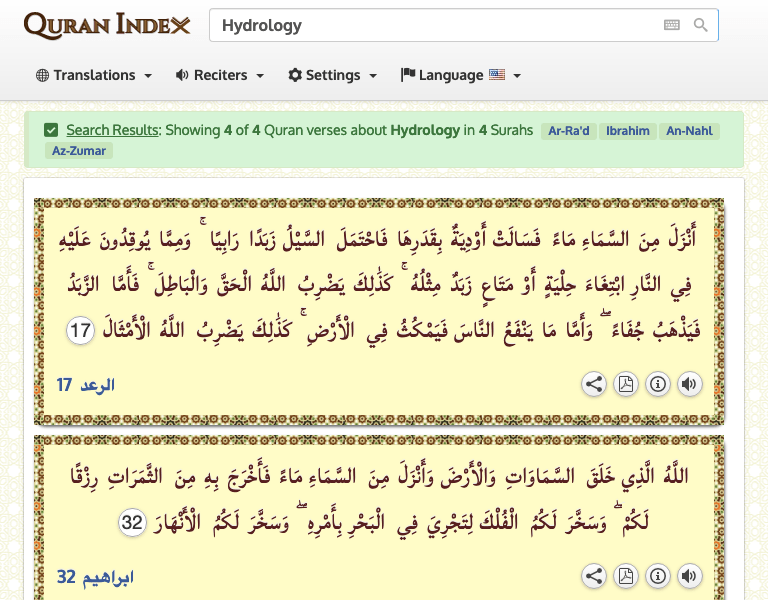The height and width of the screenshot is (600, 768).
Task: Click the Quran Index logo
Action: 106,25
